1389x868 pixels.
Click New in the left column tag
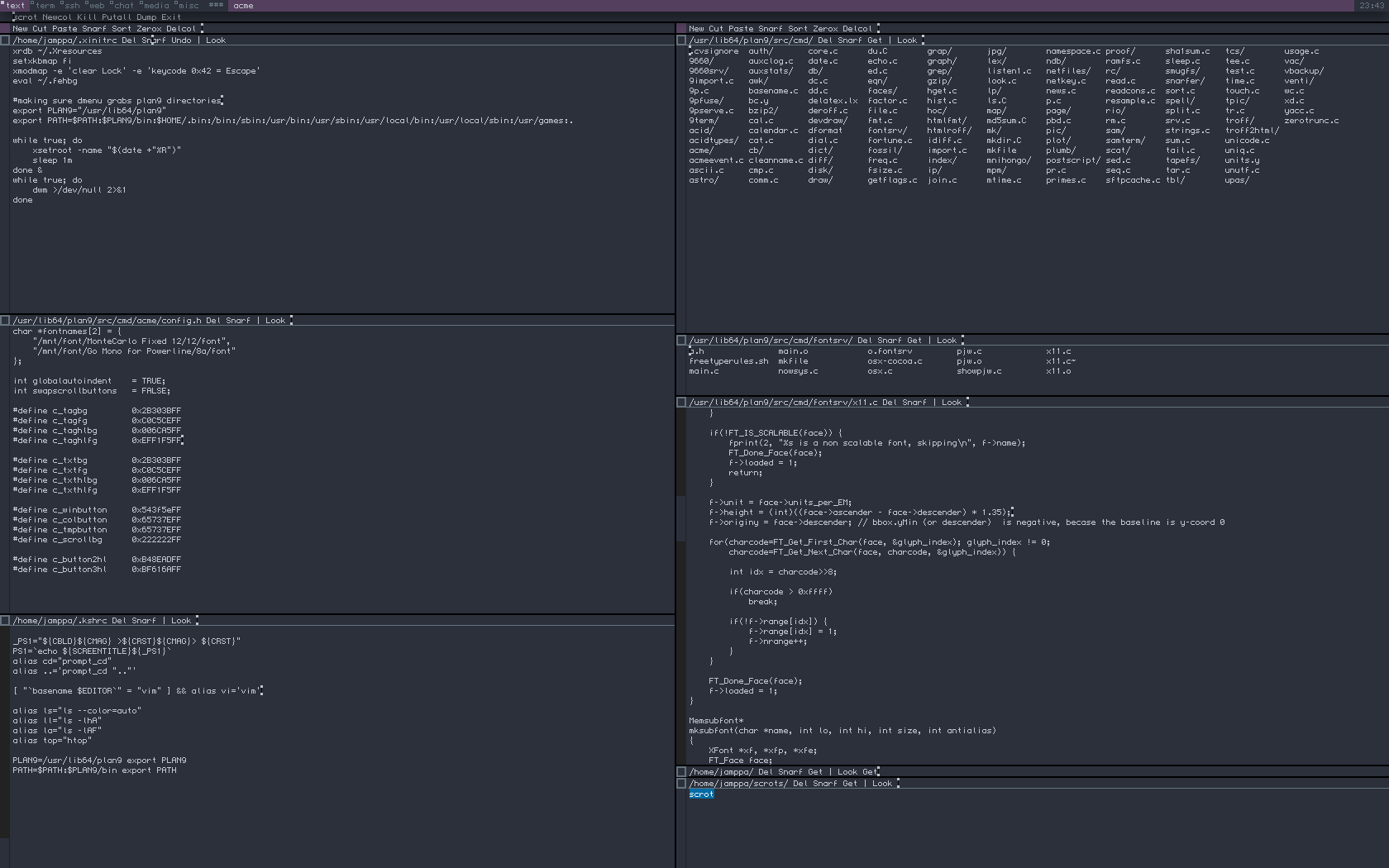[x=20, y=28]
